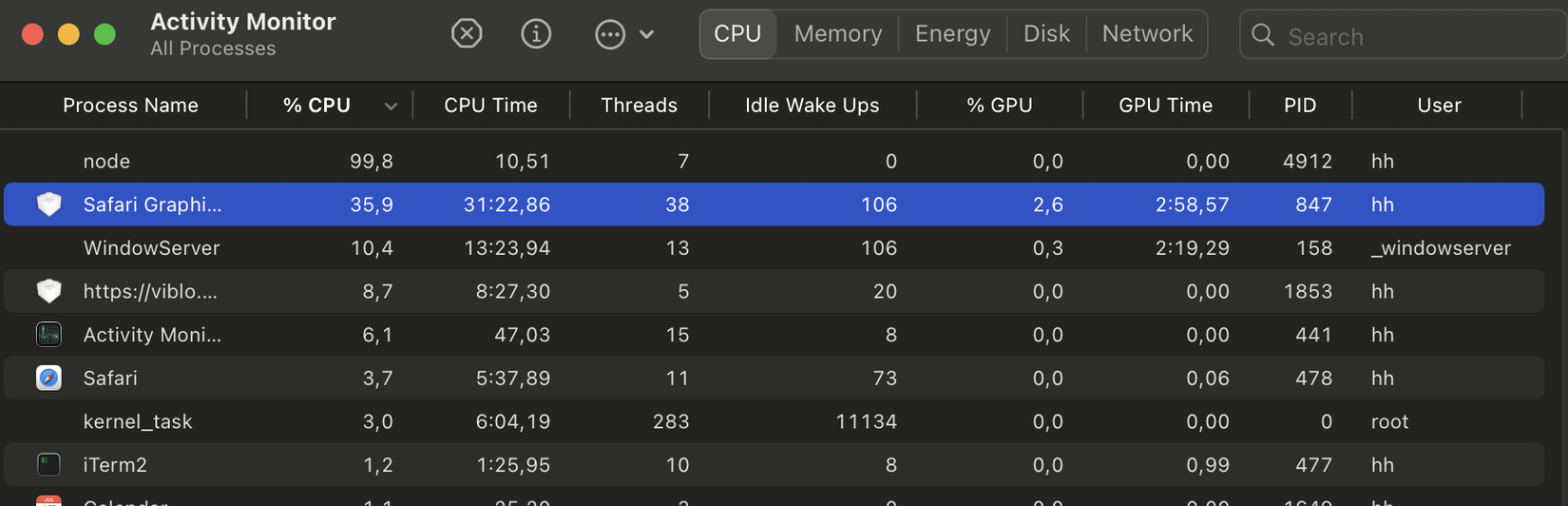
Task: Click the Activity Monitor window title
Action: [242, 22]
